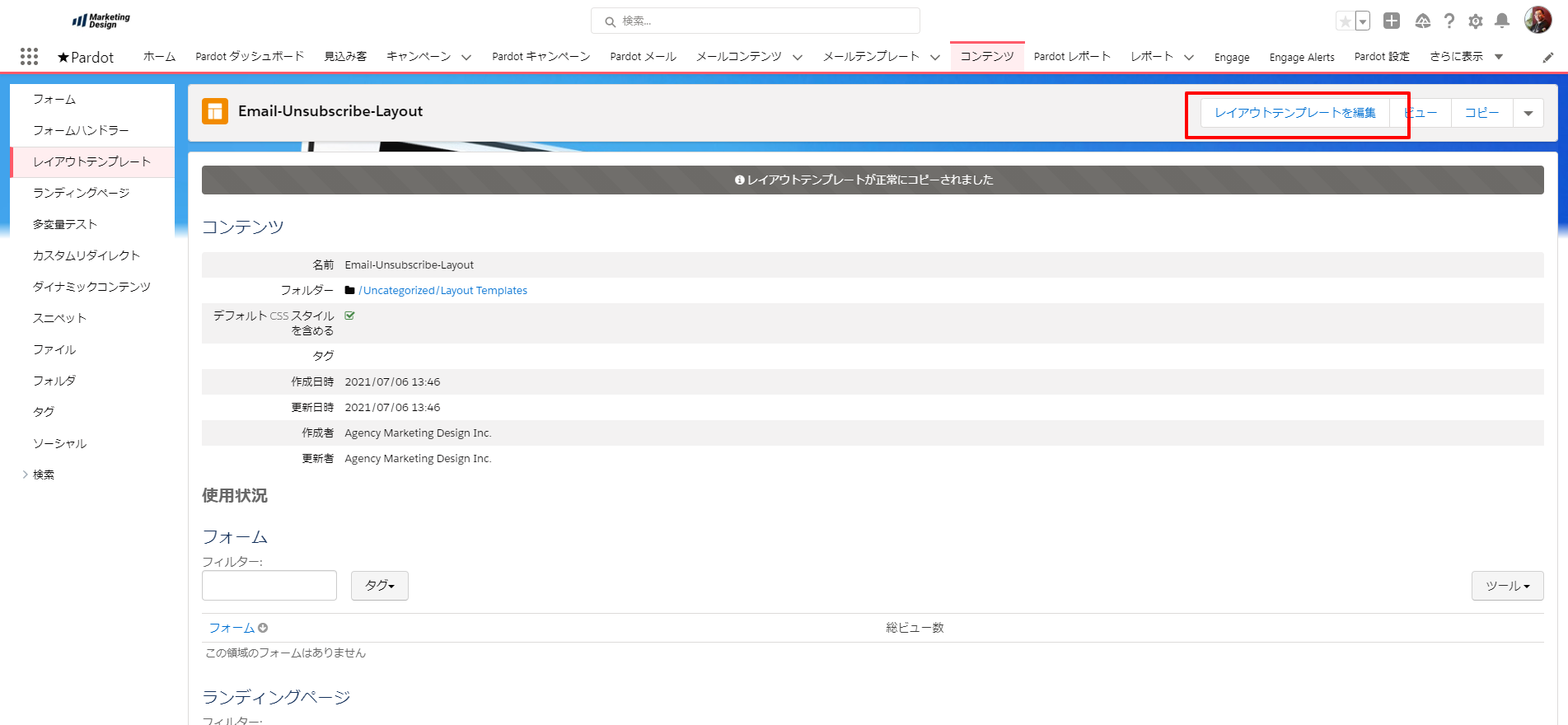Screen dimensions: 1568x725
Task: Open the dropdown arrow beside コピー button
Action: click(1528, 113)
